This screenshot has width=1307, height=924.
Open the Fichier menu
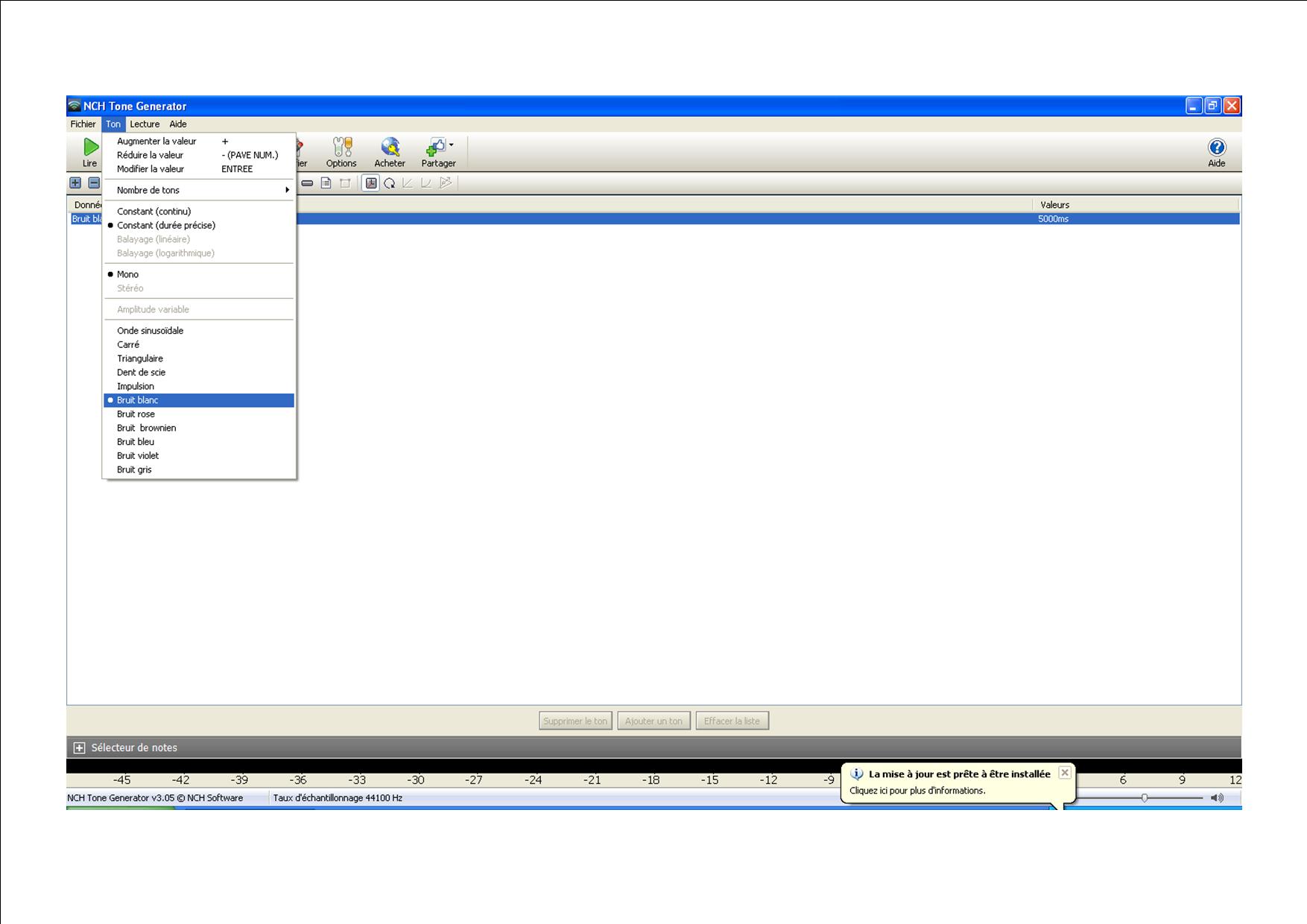coord(83,124)
